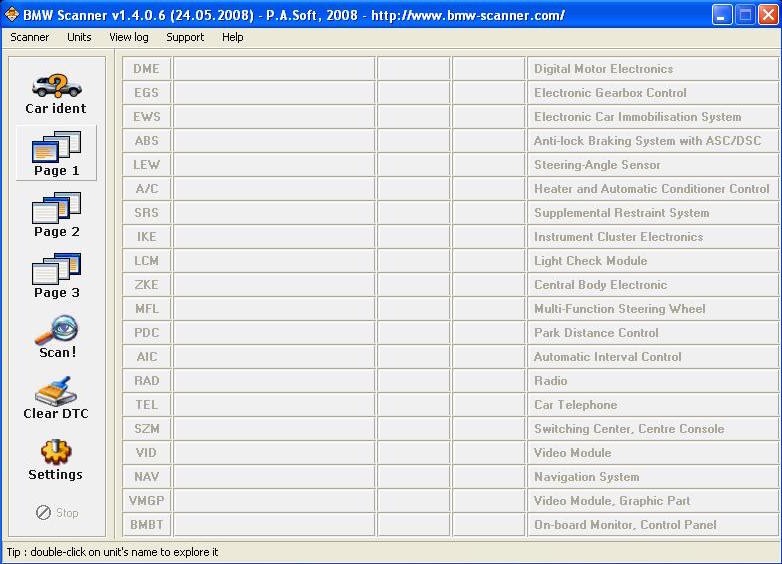Viewport: 782px width, 564px height.
Task: Click the status bar tip text
Action: (x=112, y=552)
